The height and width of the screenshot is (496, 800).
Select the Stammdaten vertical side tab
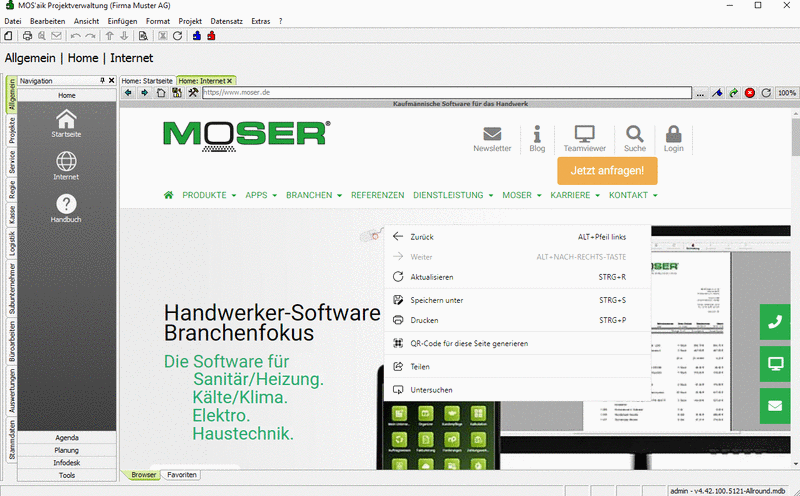(x=12, y=440)
